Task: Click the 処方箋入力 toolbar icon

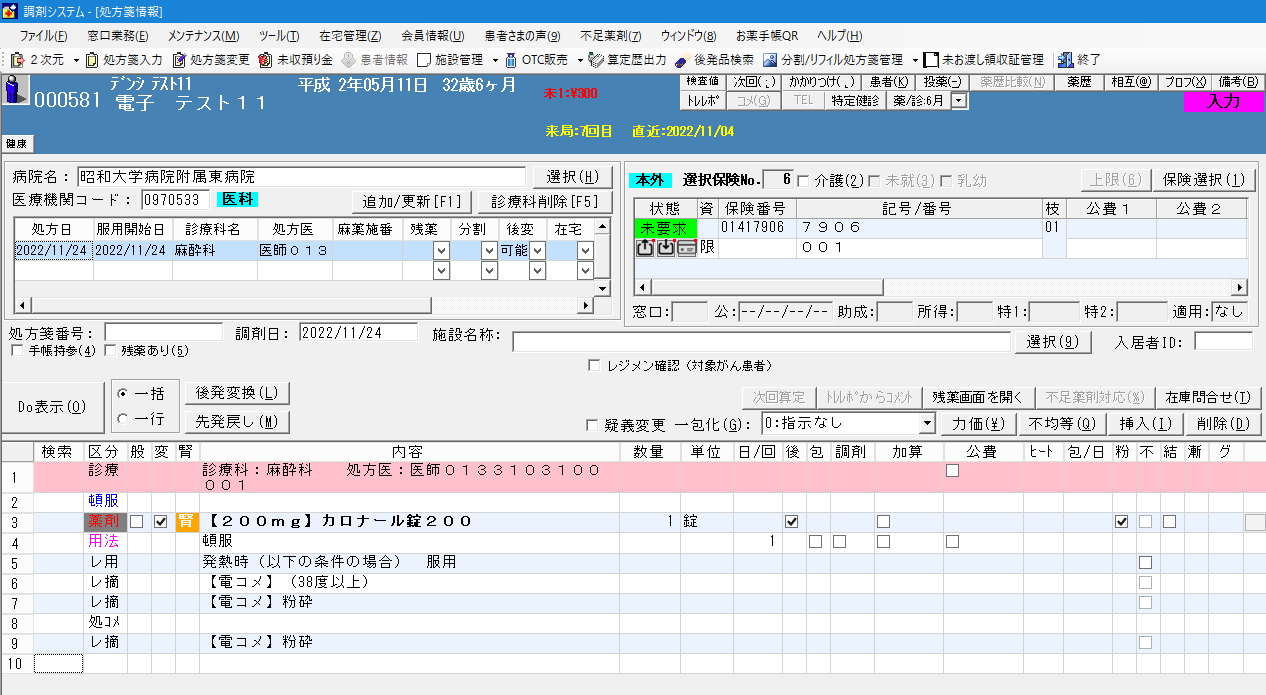Action: tap(93, 60)
